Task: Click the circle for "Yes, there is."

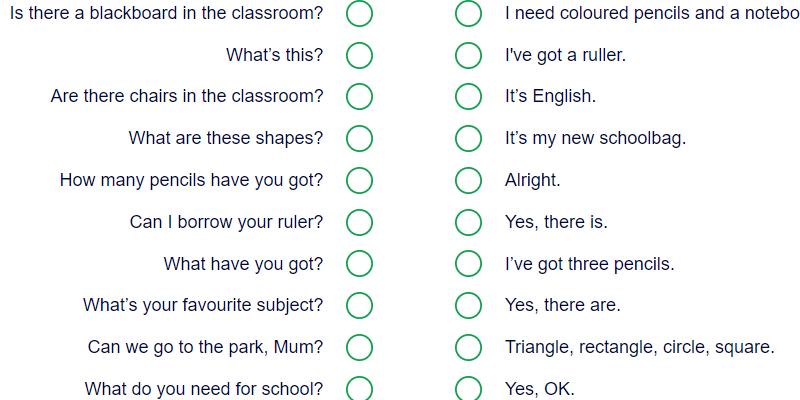Action: point(469,222)
